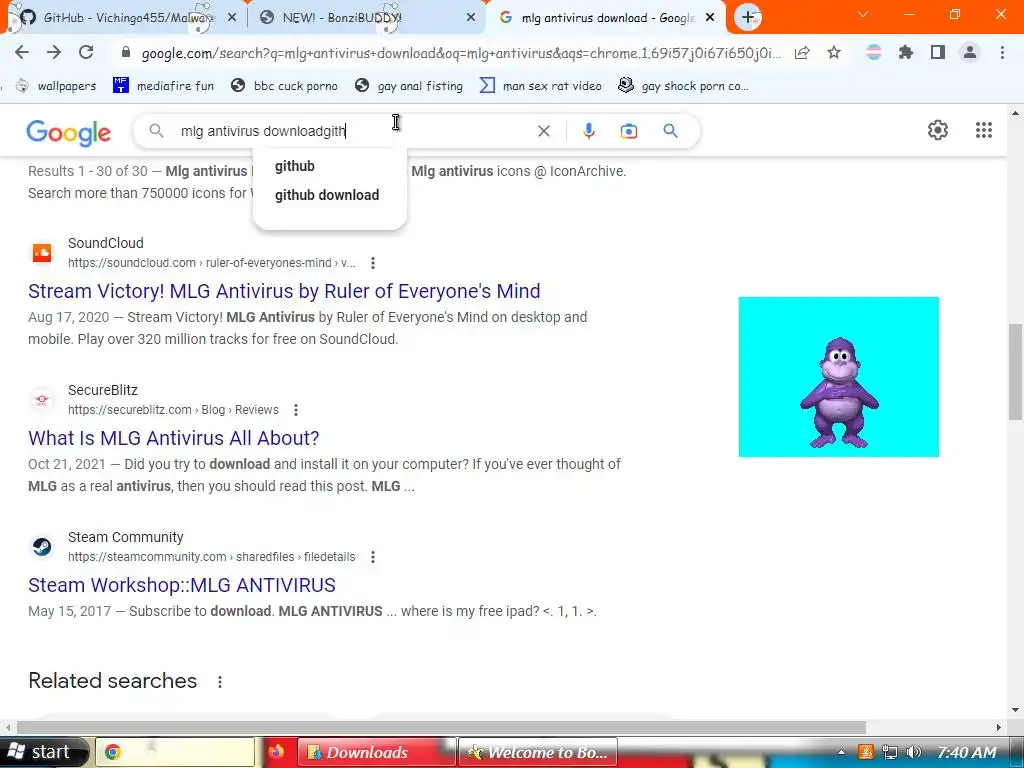Close the GitHub tab
The width and height of the screenshot is (1024, 768).
click(x=232, y=18)
